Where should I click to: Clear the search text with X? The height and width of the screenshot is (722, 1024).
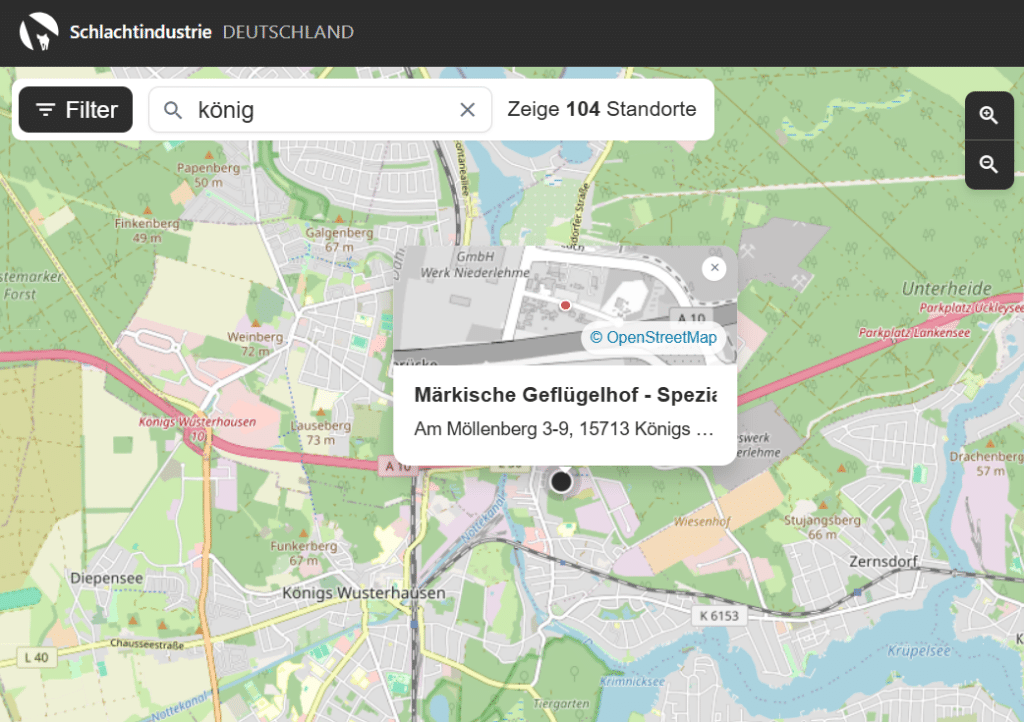pyautogui.click(x=468, y=110)
